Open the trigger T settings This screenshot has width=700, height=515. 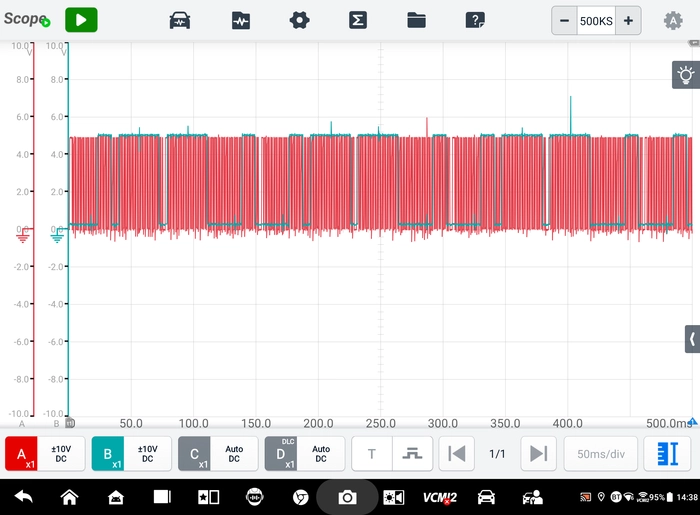click(x=372, y=454)
